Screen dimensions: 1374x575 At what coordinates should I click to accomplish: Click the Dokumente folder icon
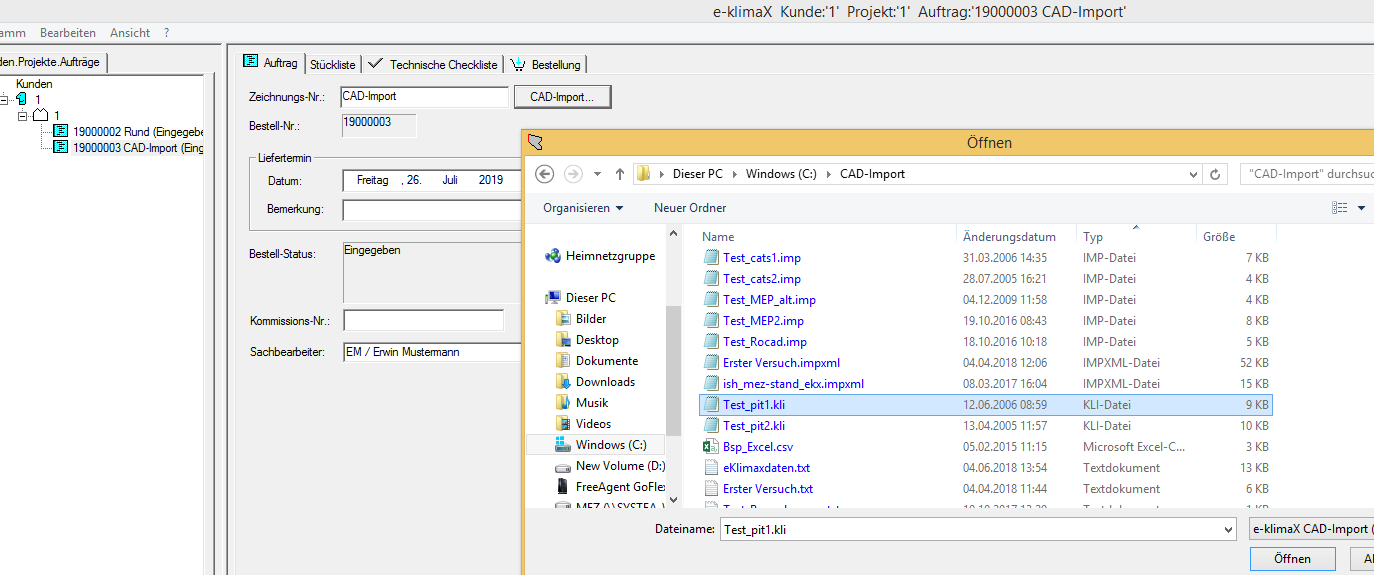click(564, 361)
